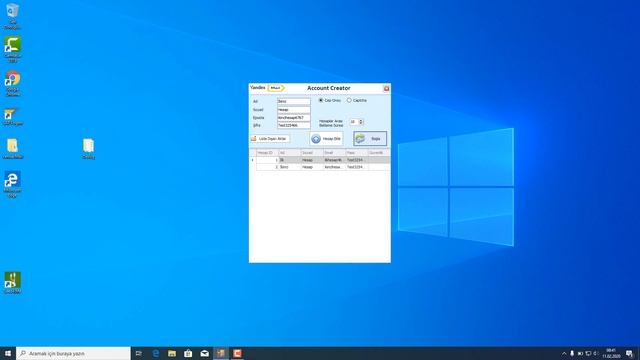This screenshot has width=640, height=360.
Task: Open Google Chrome desktop shortcut
Action: (12, 84)
